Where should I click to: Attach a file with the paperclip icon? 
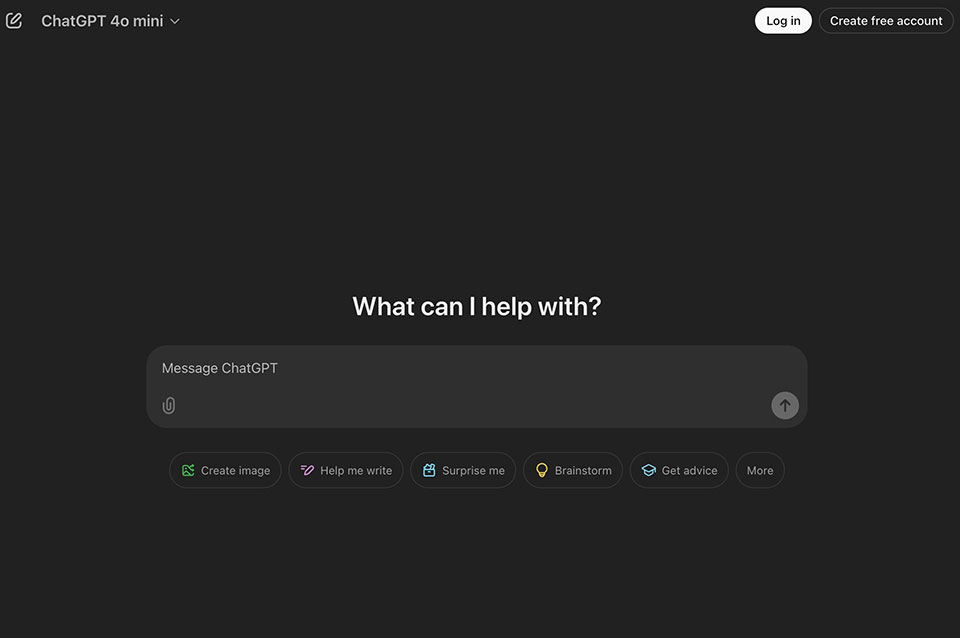[x=169, y=405]
